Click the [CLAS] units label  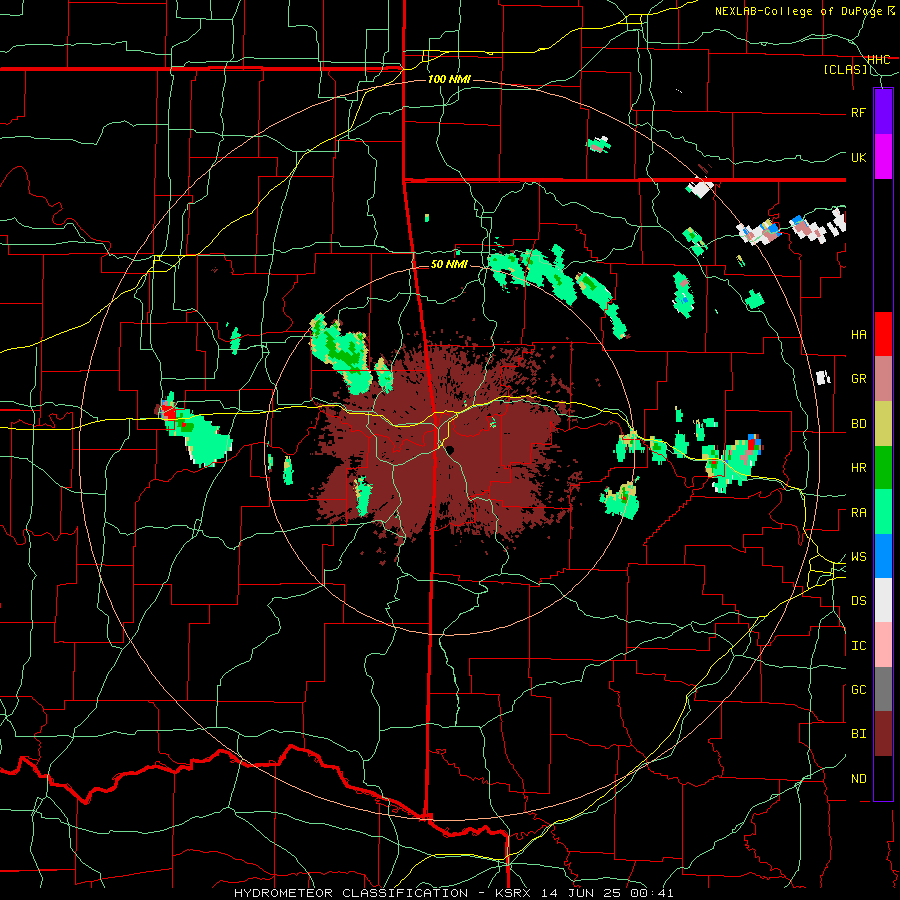point(845,70)
